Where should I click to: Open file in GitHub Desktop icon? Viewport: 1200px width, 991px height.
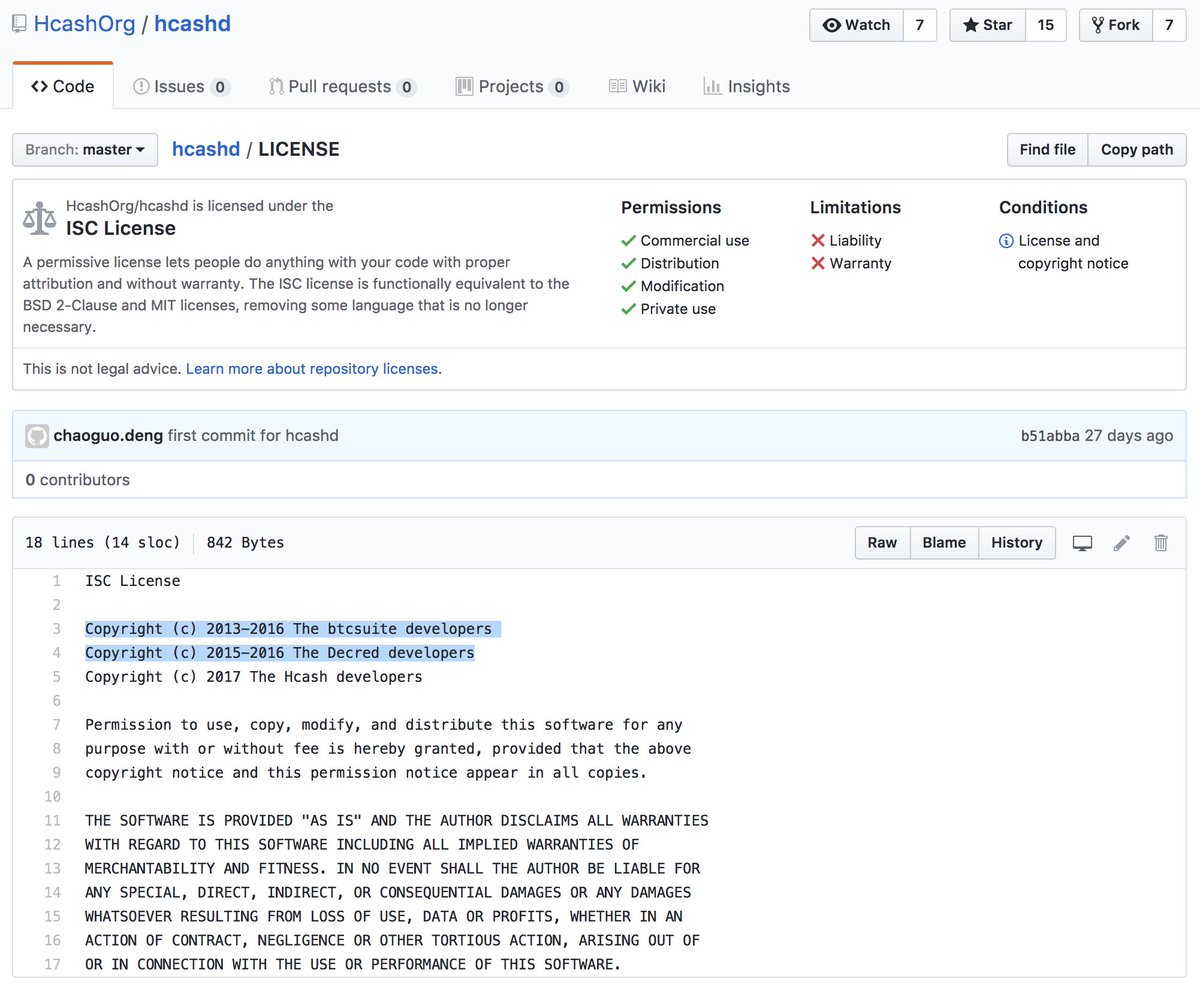coord(1082,543)
